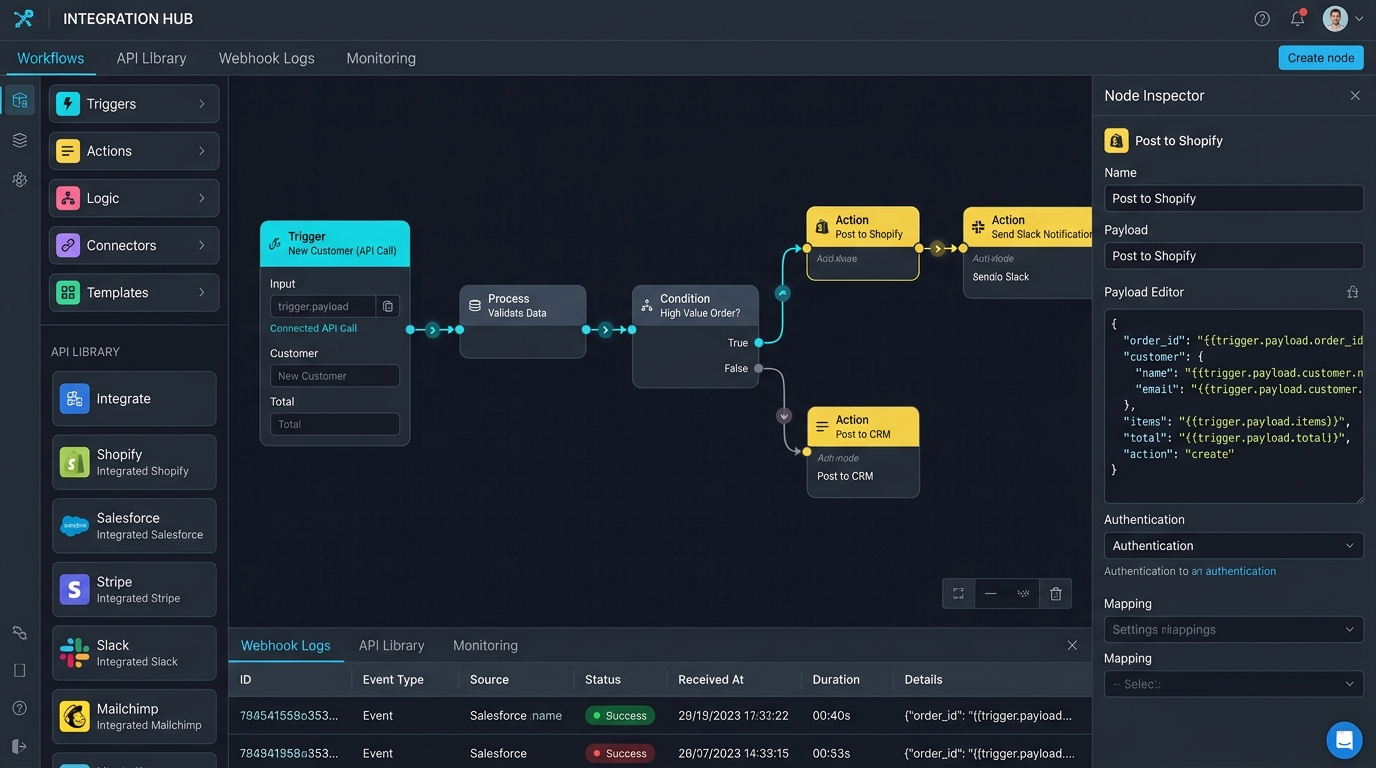Click the help icon in lower sidebar
Screen dimensions: 1376x768
20,708
